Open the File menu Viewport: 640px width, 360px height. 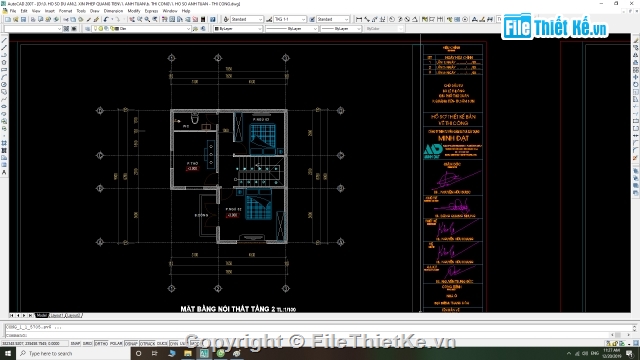[13, 11]
